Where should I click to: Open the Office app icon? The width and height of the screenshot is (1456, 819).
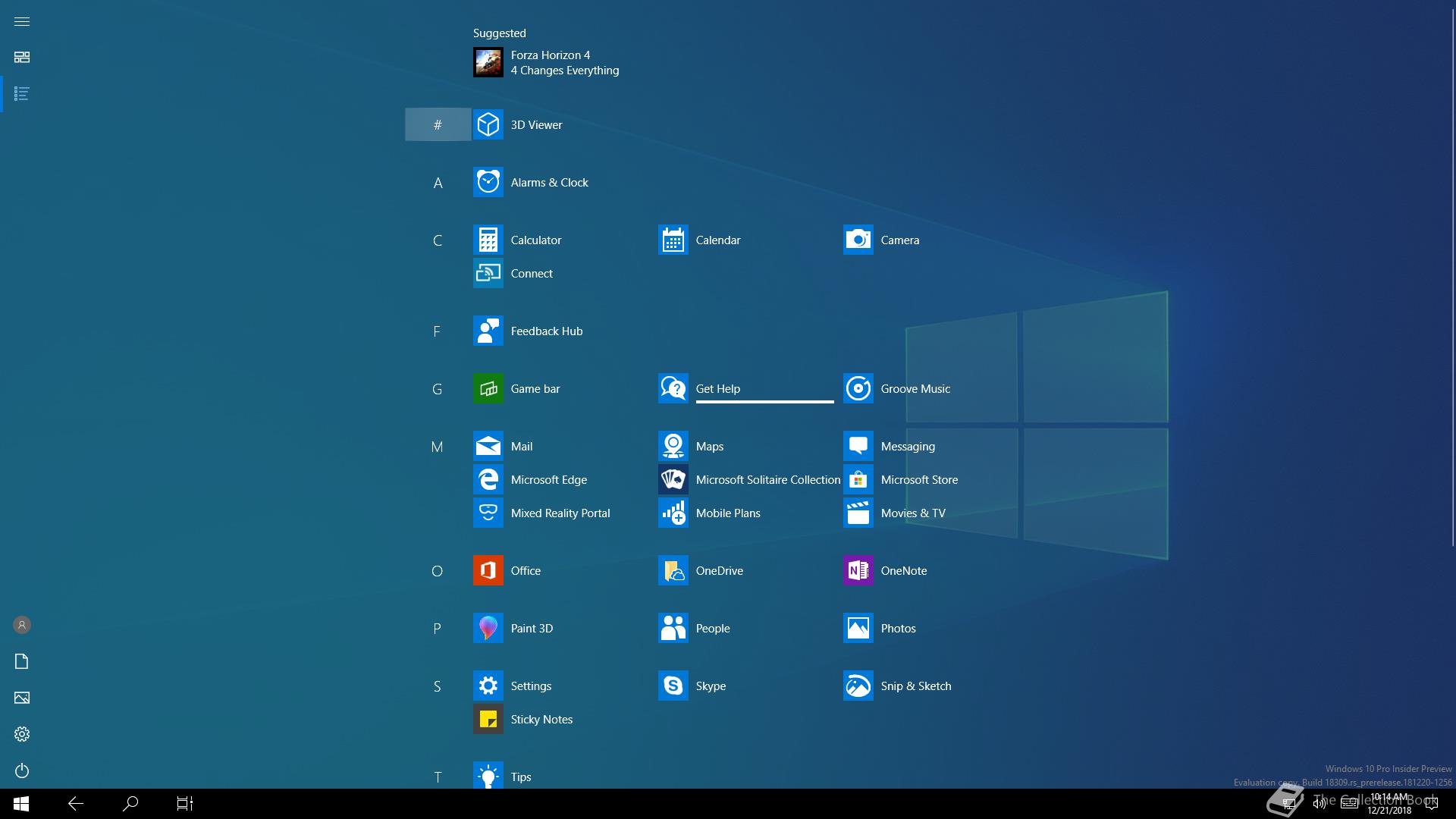pyautogui.click(x=488, y=570)
